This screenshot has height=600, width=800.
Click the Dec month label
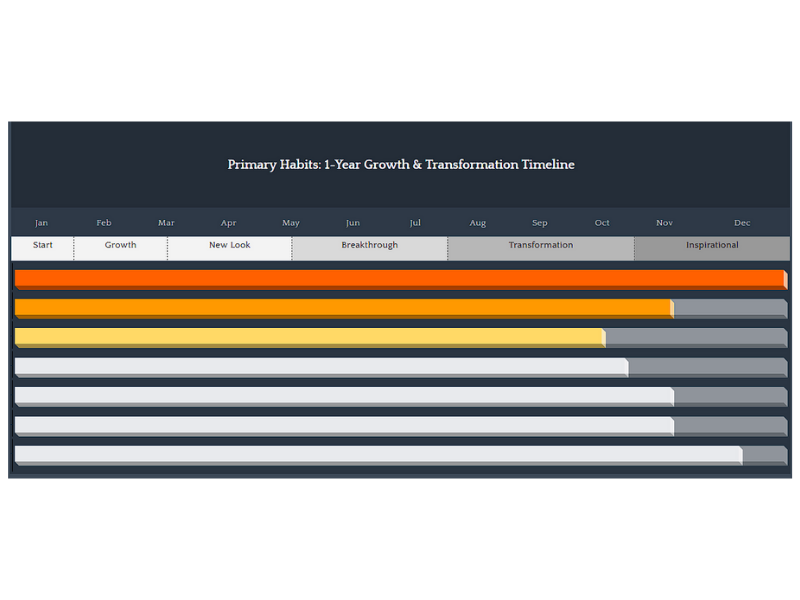742,223
